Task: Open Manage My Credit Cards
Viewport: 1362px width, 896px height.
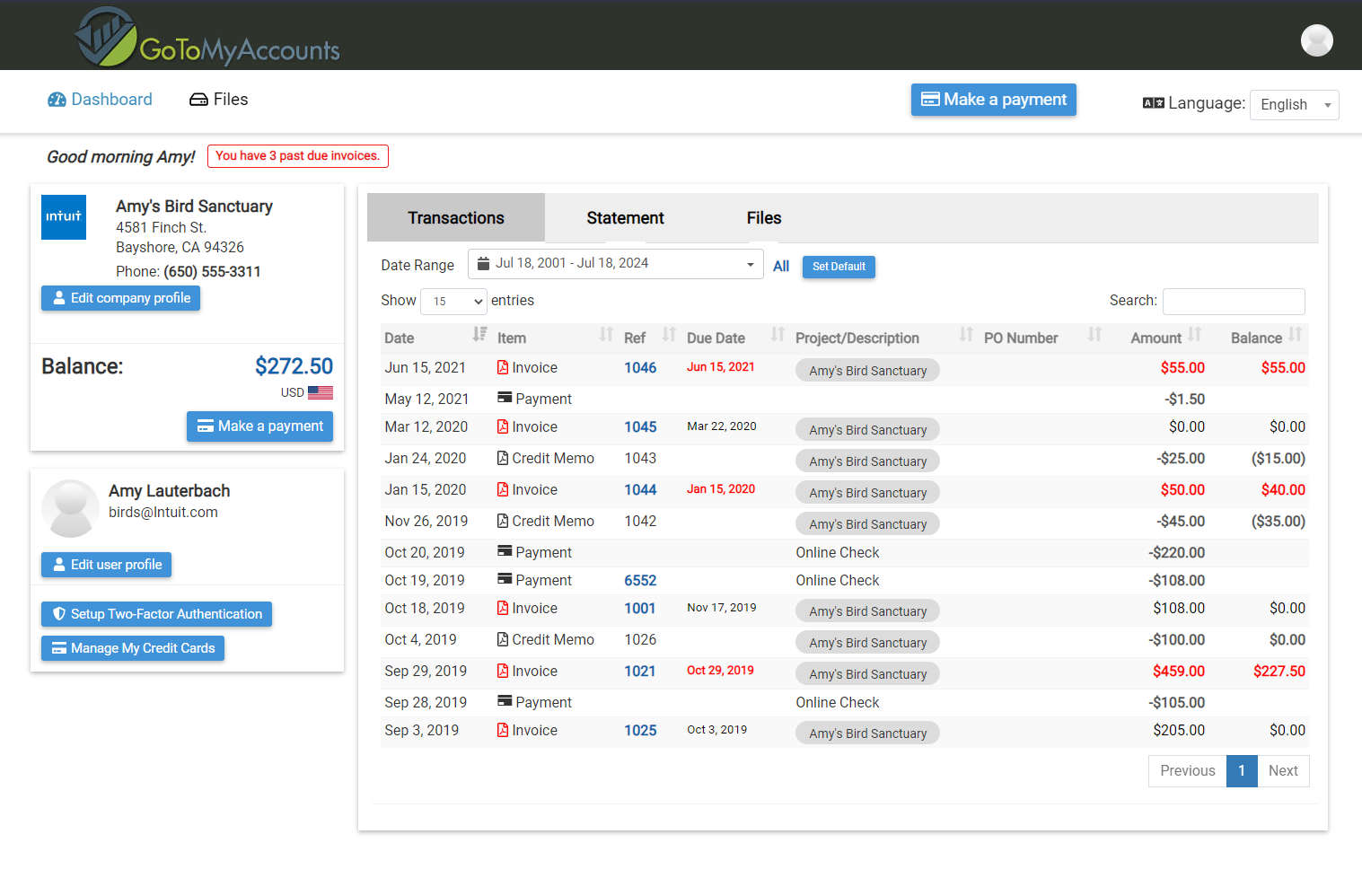Action: pos(133,648)
